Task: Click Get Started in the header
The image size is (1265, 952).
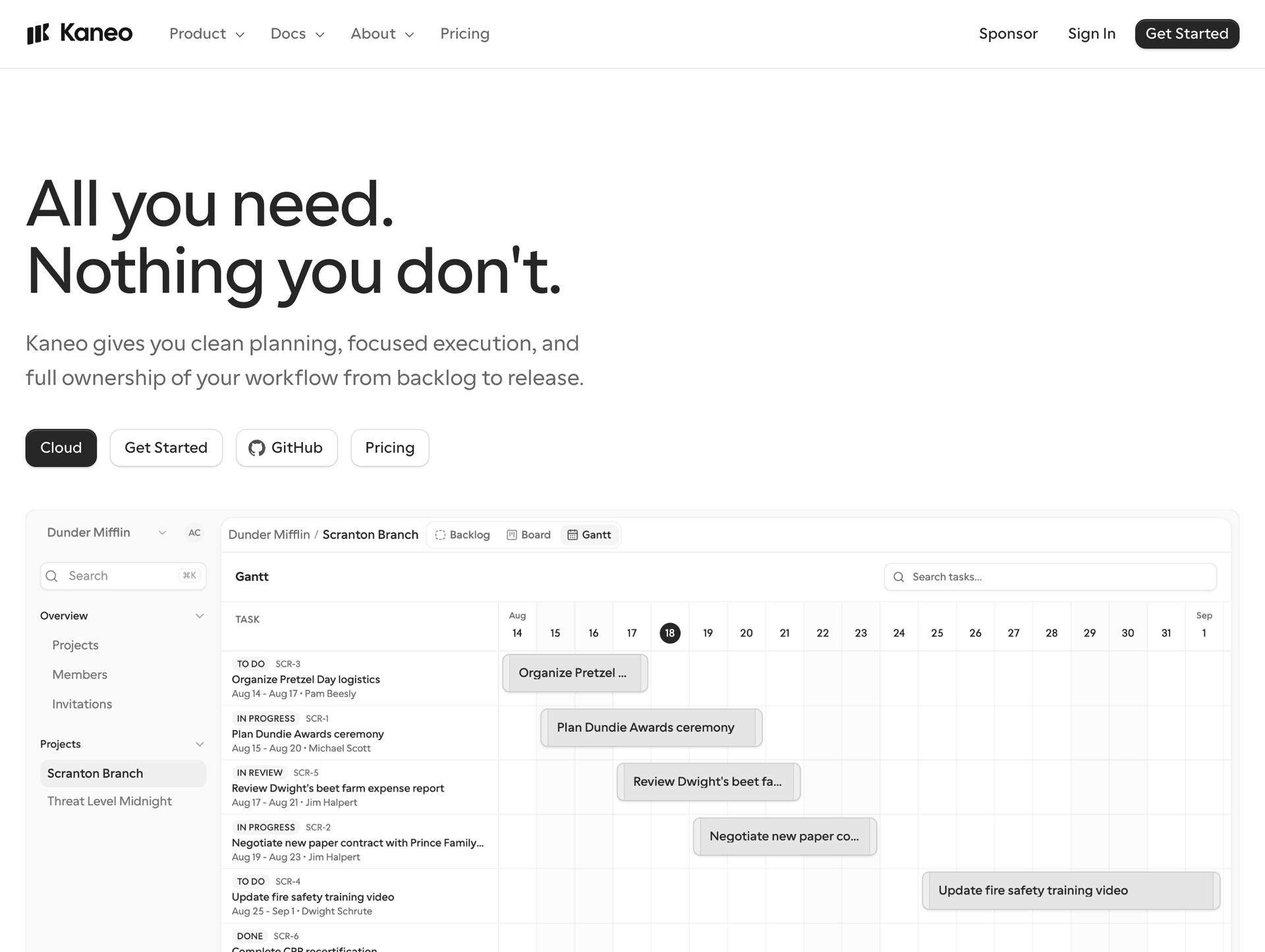Action: 1187,34
